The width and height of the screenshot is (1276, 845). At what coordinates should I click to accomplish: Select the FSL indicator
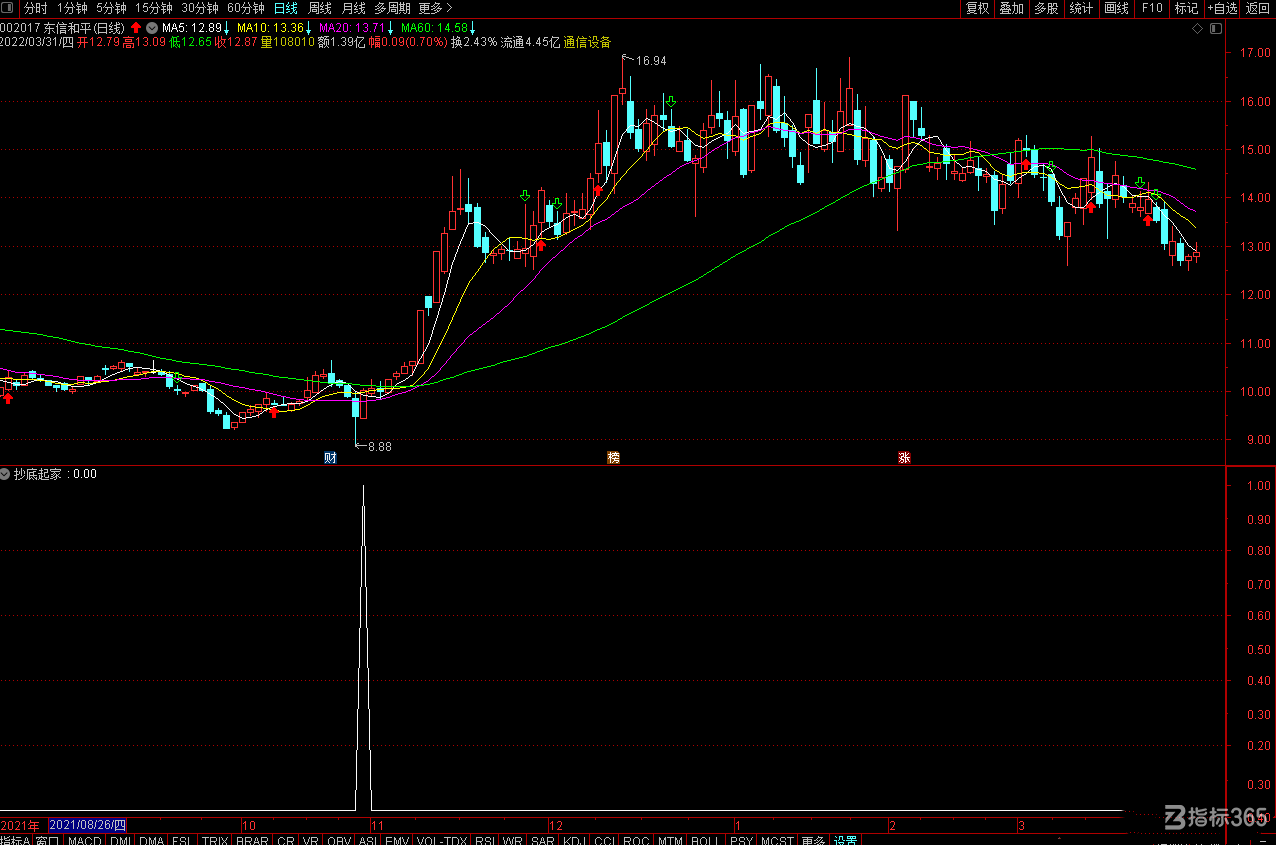(x=183, y=840)
